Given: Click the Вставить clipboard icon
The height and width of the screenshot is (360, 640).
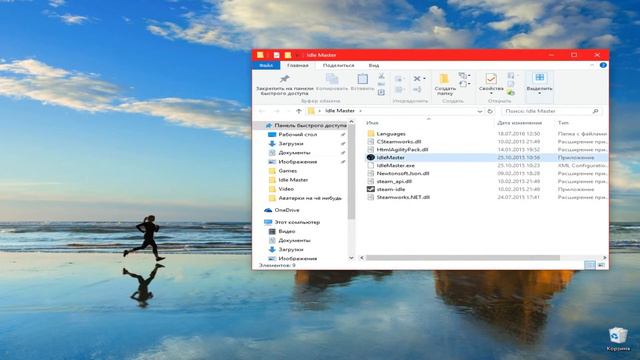Looking at the screenshot, I should click(362, 79).
